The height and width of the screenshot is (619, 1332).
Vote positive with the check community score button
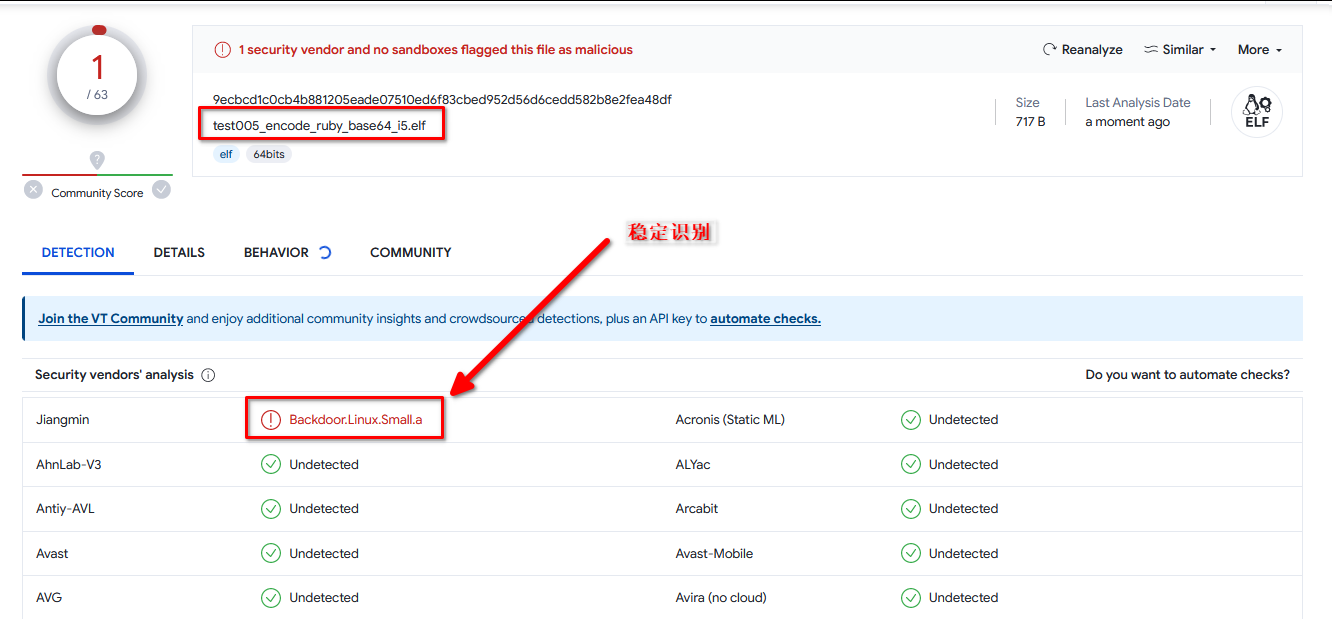pos(161,190)
